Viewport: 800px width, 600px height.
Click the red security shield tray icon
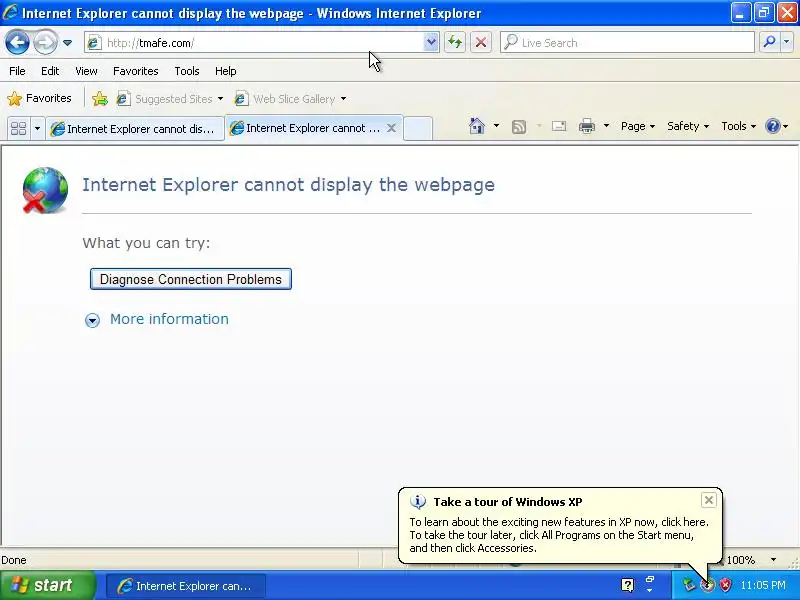pyautogui.click(x=725, y=585)
